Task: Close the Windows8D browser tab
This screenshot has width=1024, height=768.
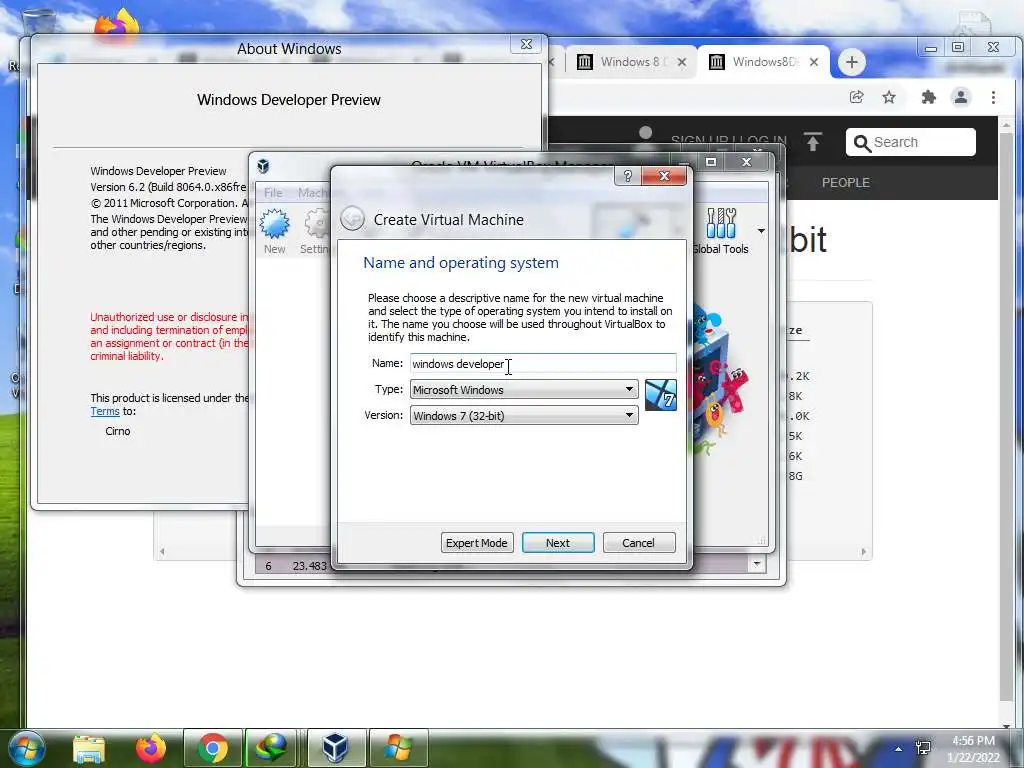Action: coord(814,62)
